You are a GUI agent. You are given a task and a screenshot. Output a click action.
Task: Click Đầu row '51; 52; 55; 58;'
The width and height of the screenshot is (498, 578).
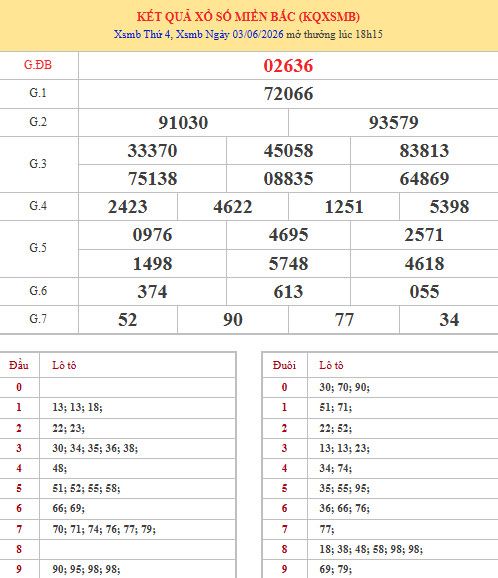click(86, 488)
